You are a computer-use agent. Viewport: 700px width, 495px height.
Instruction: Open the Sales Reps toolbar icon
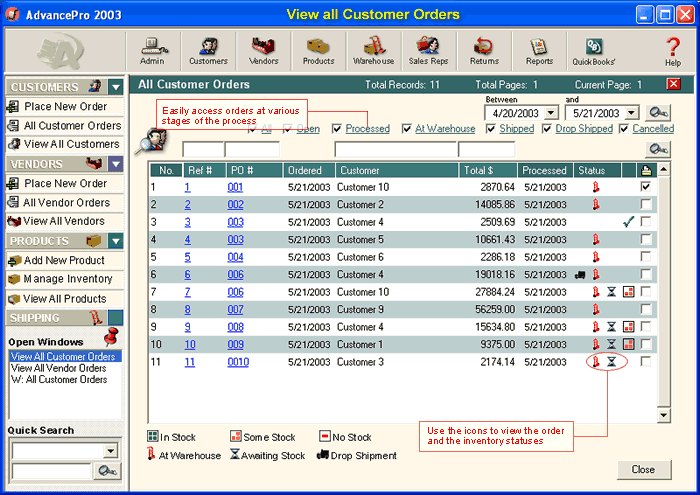pos(428,51)
